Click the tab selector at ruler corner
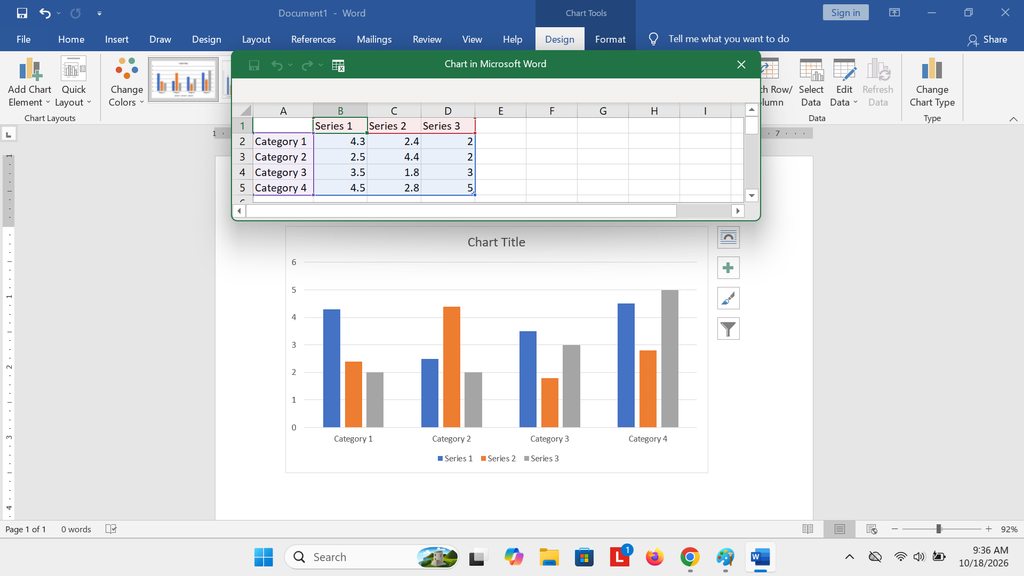The width and height of the screenshot is (1024, 576). click(x=8, y=135)
